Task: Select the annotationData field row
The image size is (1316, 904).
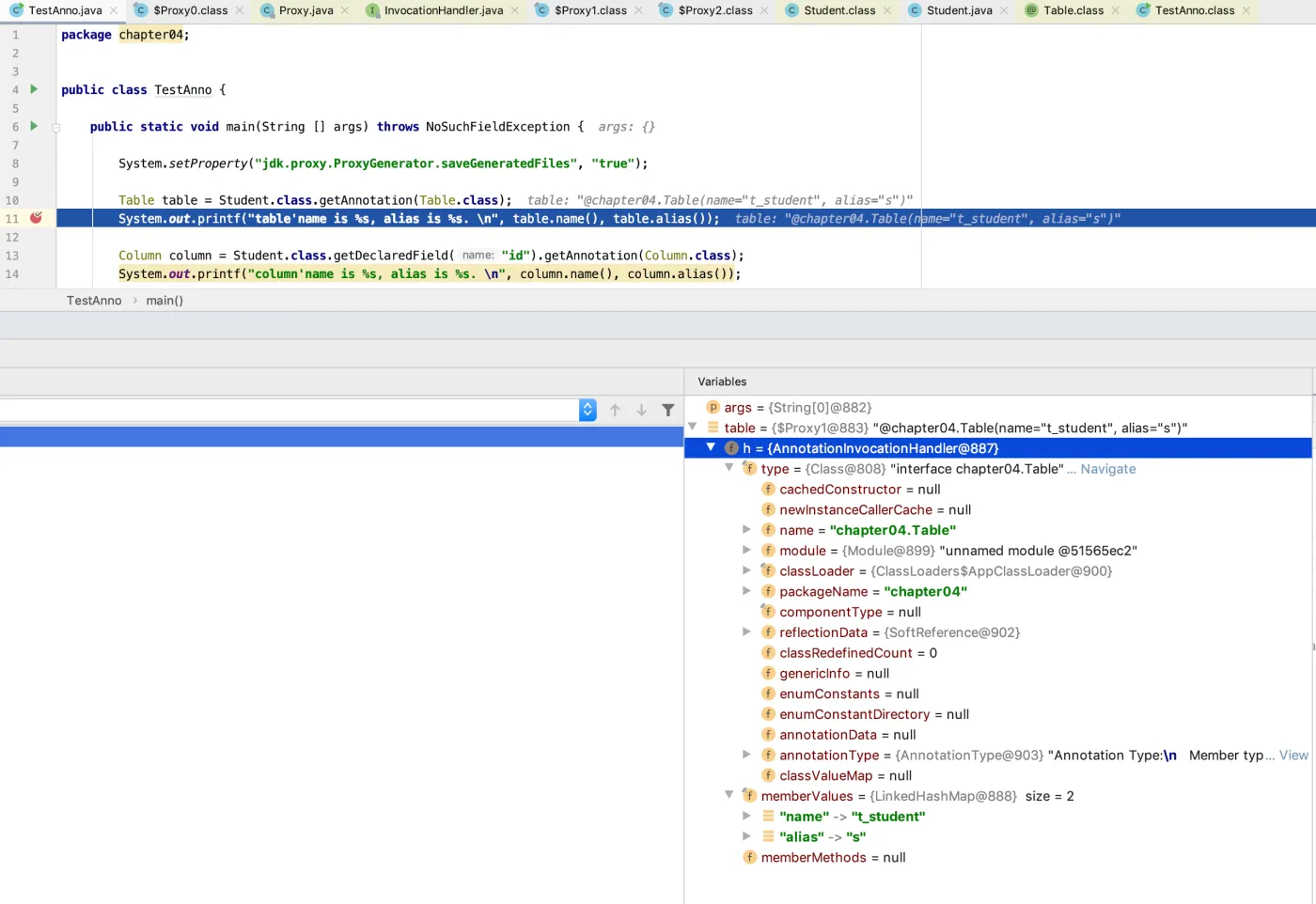Action: pyautogui.click(x=998, y=735)
